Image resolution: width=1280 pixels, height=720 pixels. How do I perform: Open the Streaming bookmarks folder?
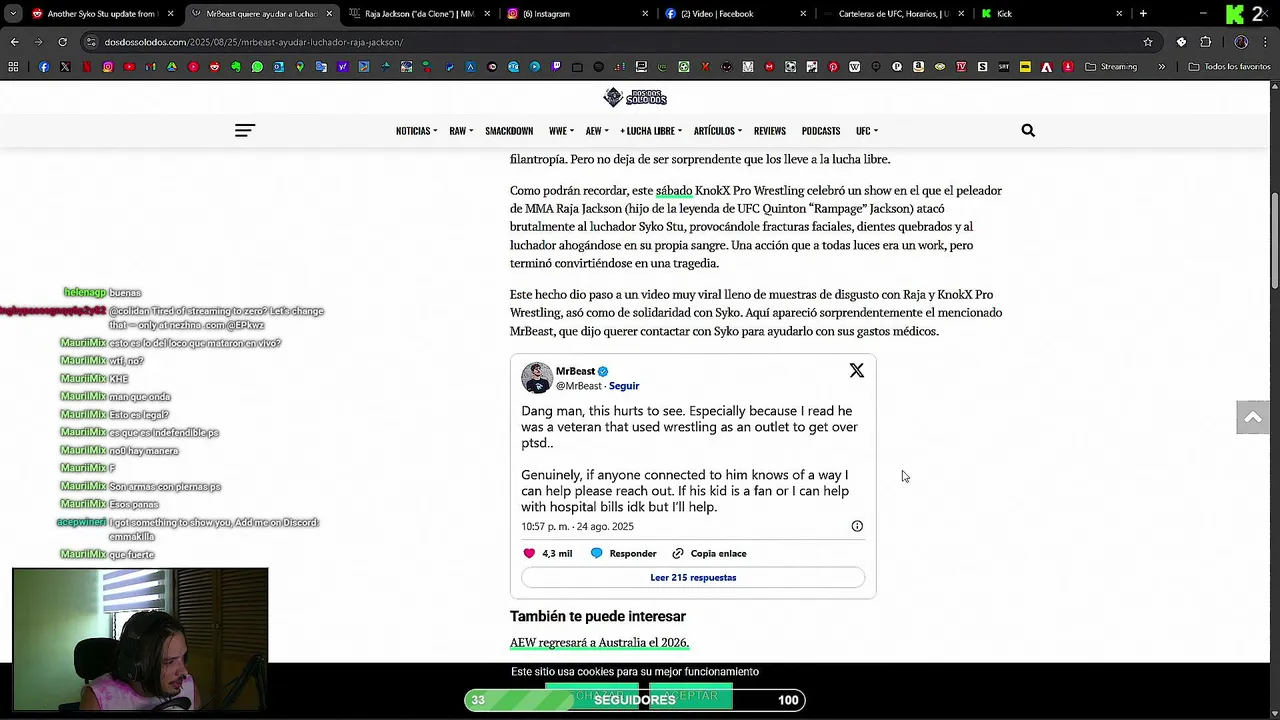(x=1110, y=67)
